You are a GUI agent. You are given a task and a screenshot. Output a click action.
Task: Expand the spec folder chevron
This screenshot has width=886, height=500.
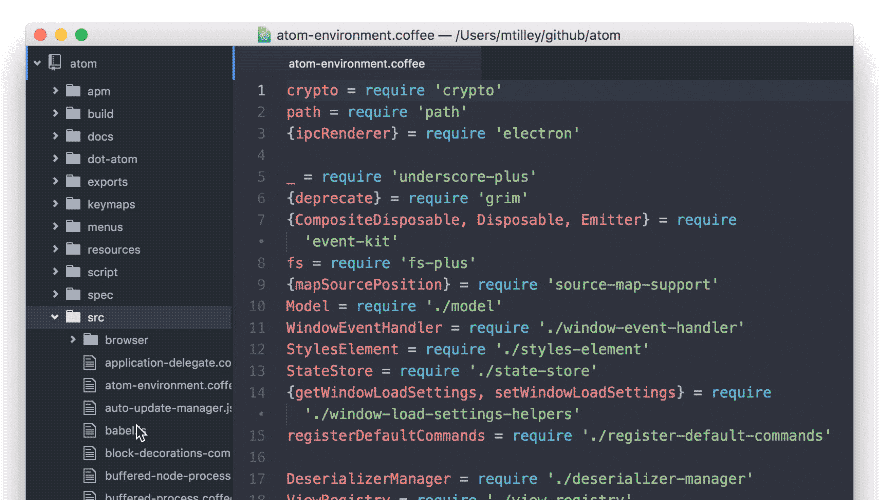click(x=56, y=295)
